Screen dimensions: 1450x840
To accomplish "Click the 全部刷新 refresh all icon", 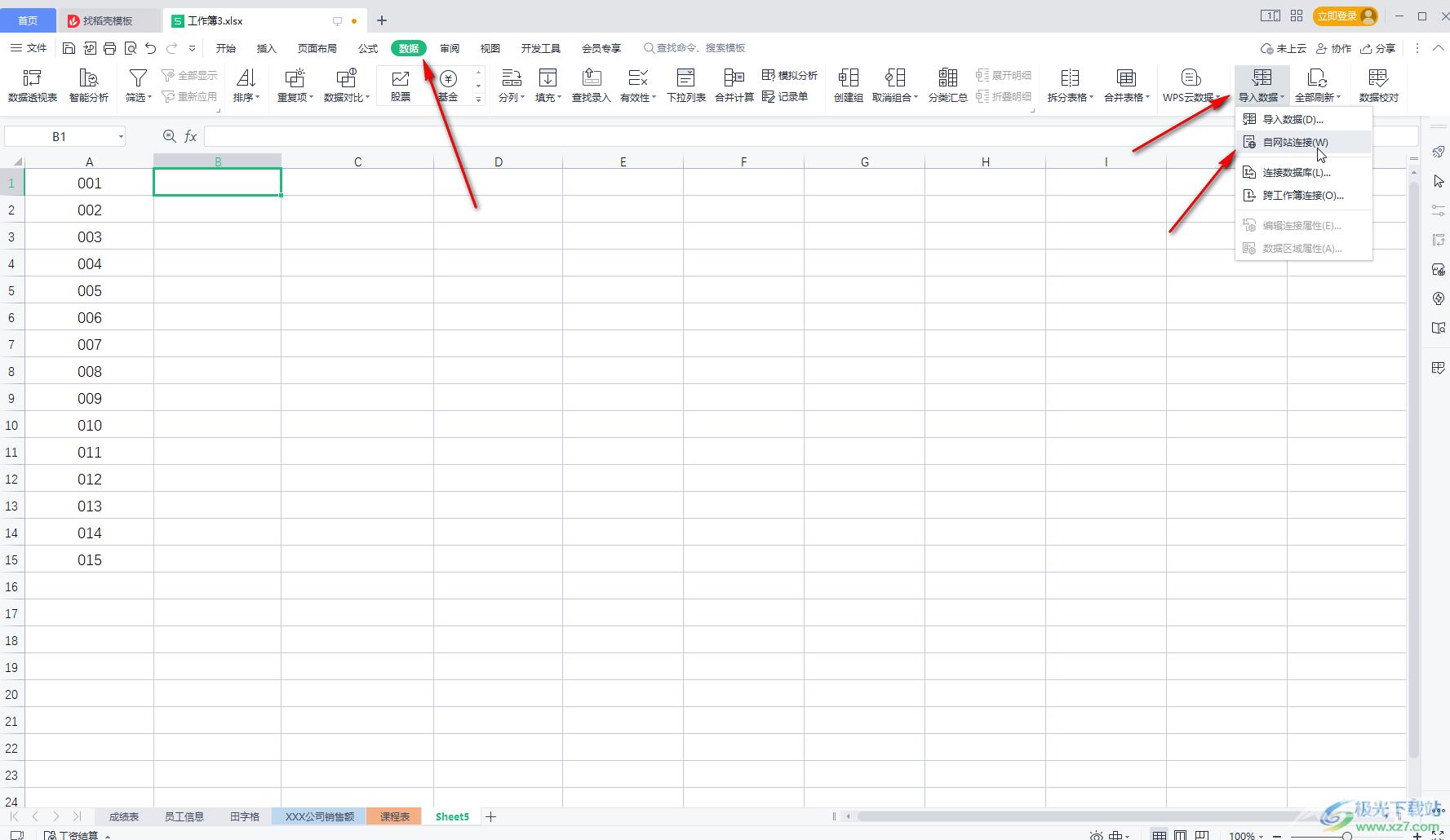I will pos(1317,77).
